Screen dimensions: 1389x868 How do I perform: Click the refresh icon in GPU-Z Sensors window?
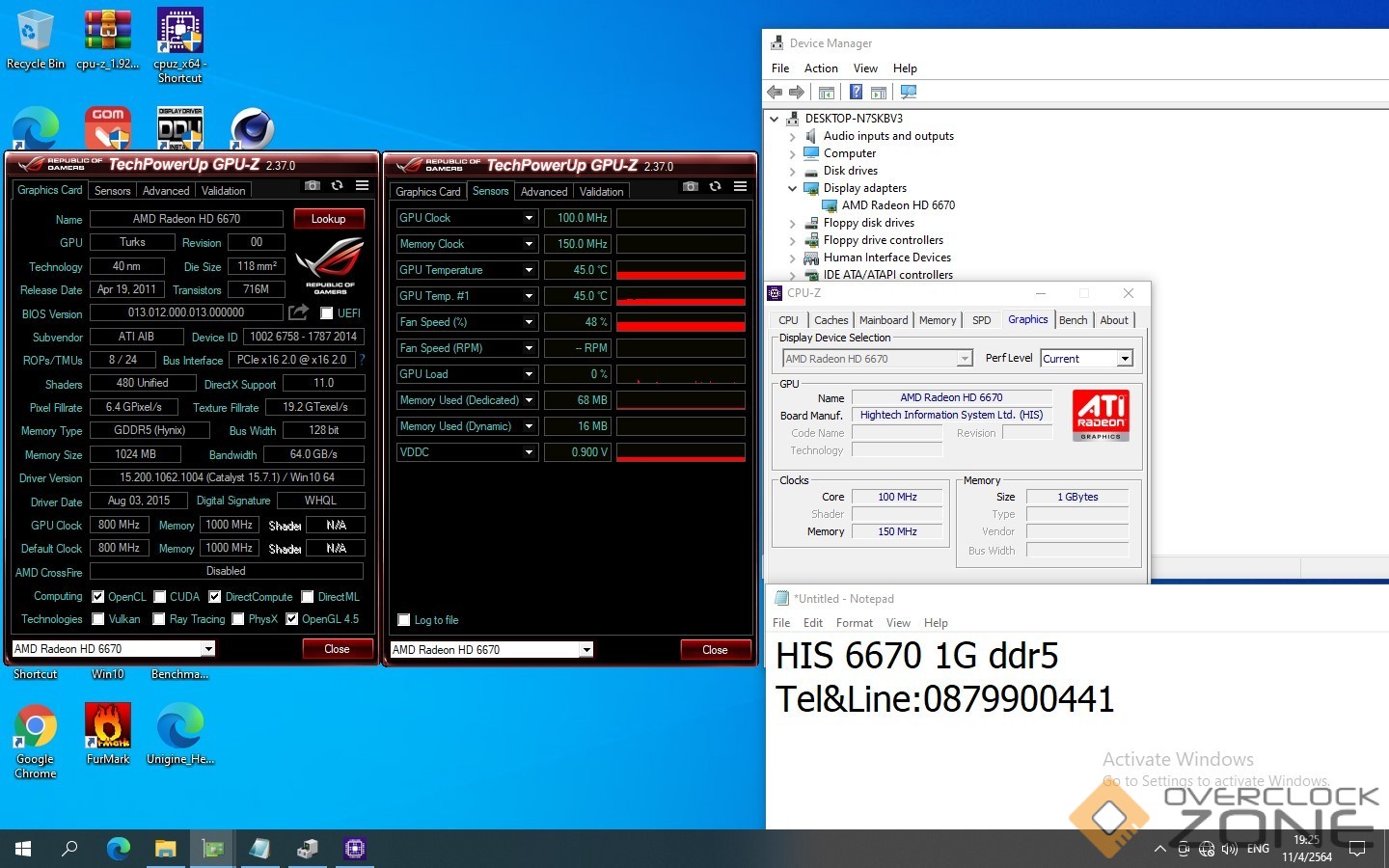click(x=715, y=187)
